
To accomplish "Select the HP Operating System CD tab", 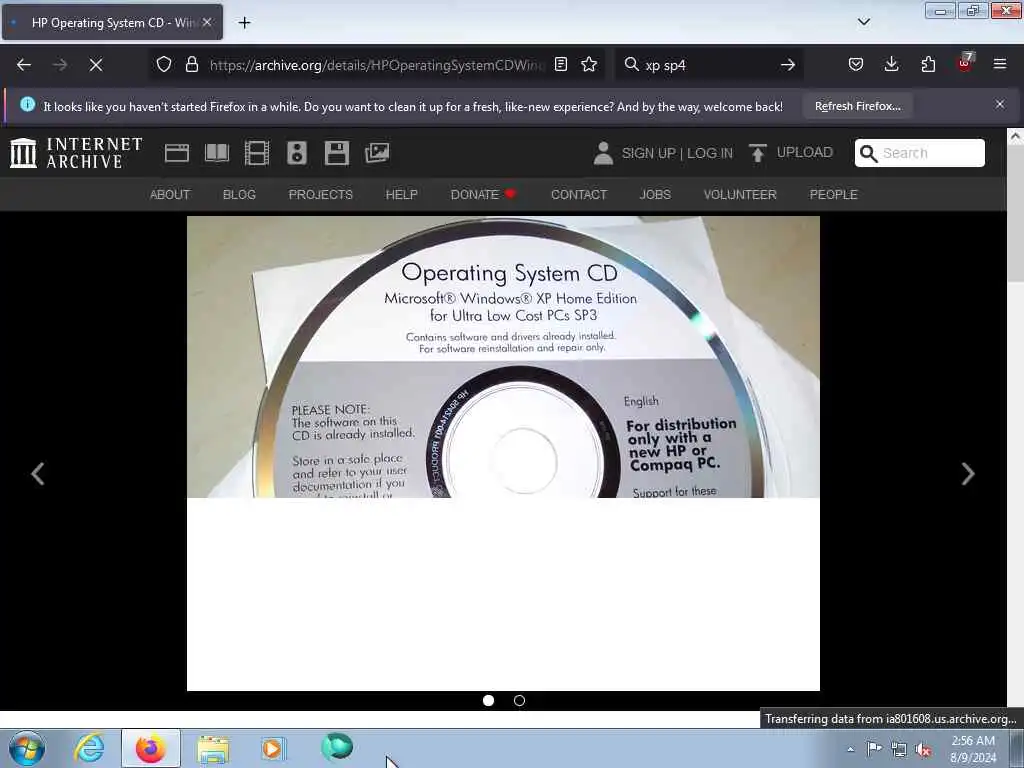I will click(x=112, y=22).
